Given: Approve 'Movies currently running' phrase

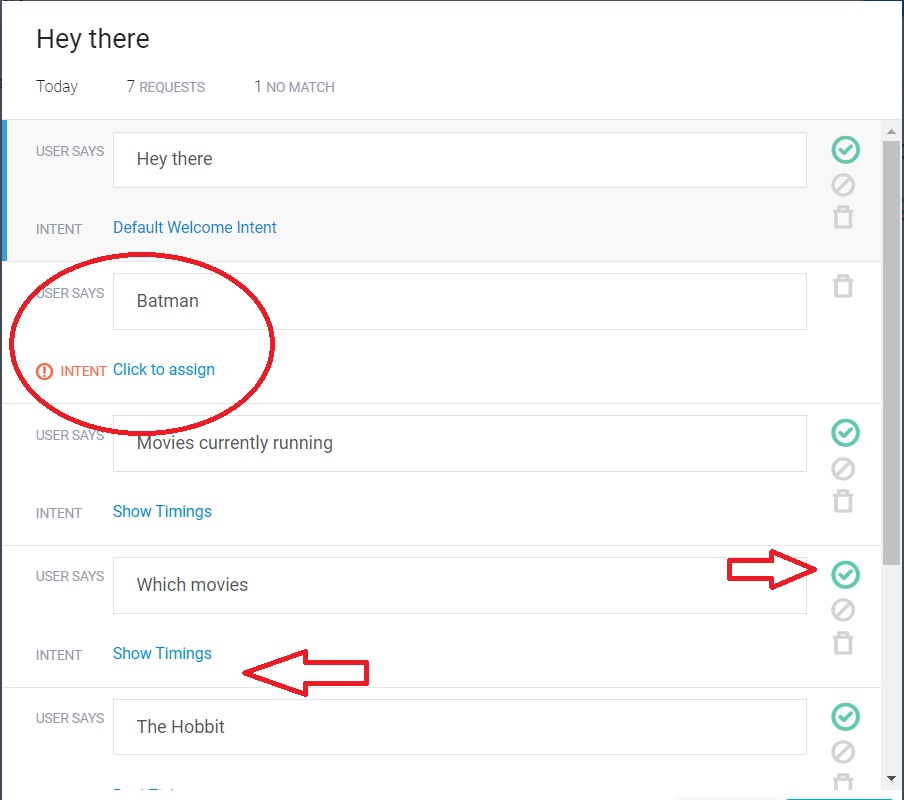Looking at the screenshot, I should pos(845,433).
